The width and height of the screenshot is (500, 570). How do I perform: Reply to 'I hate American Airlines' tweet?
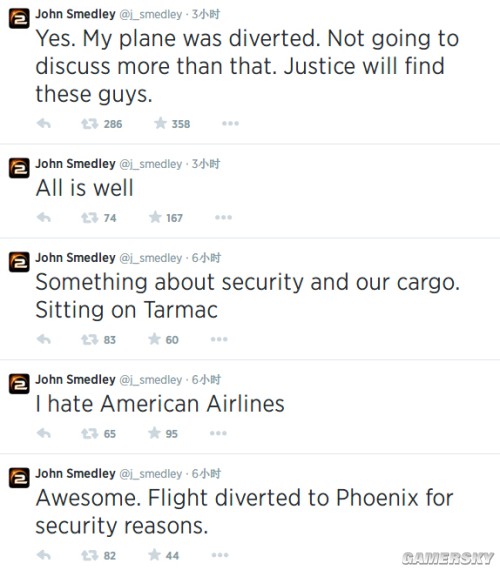(44, 433)
